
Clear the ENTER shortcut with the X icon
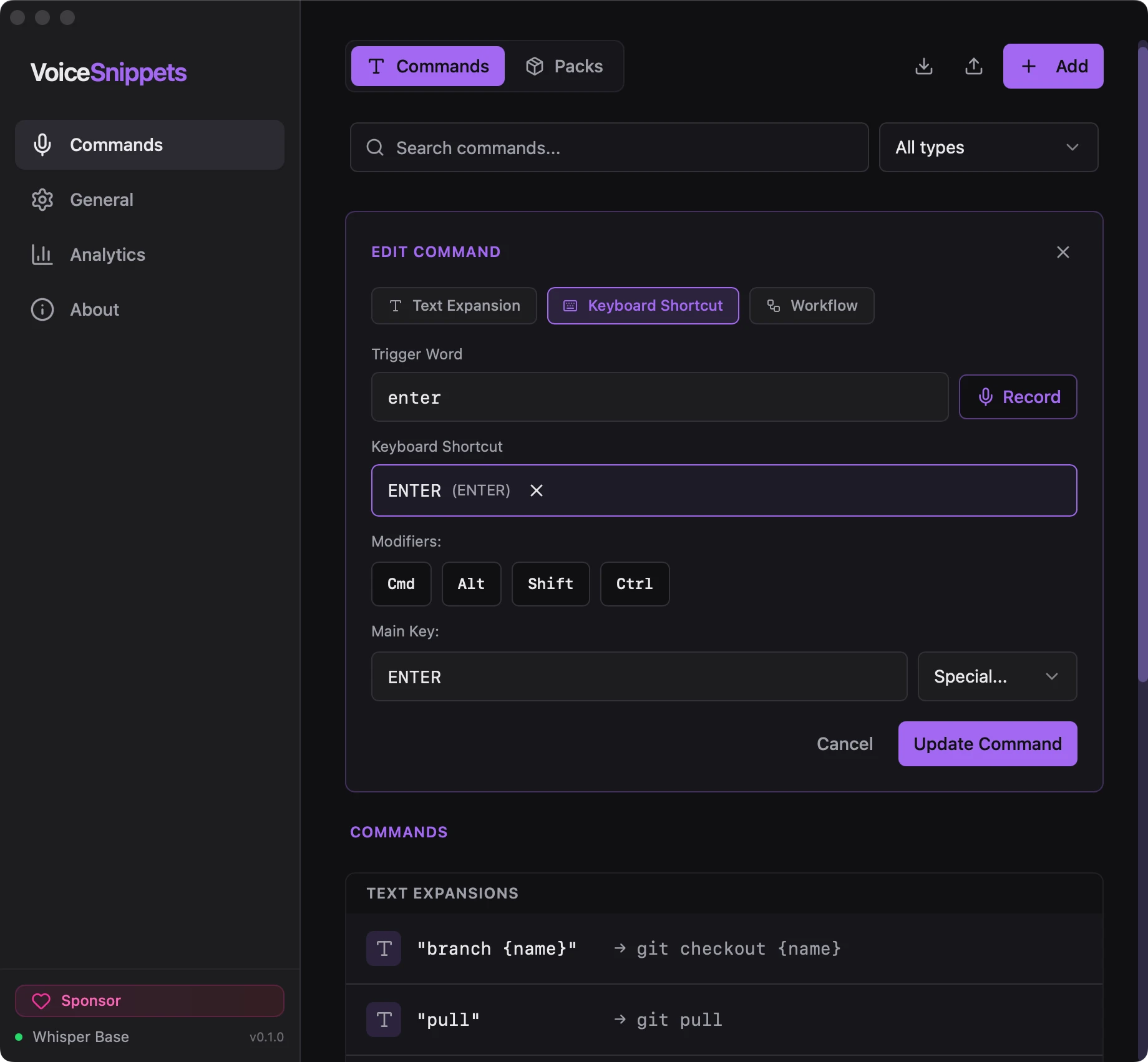coord(537,490)
